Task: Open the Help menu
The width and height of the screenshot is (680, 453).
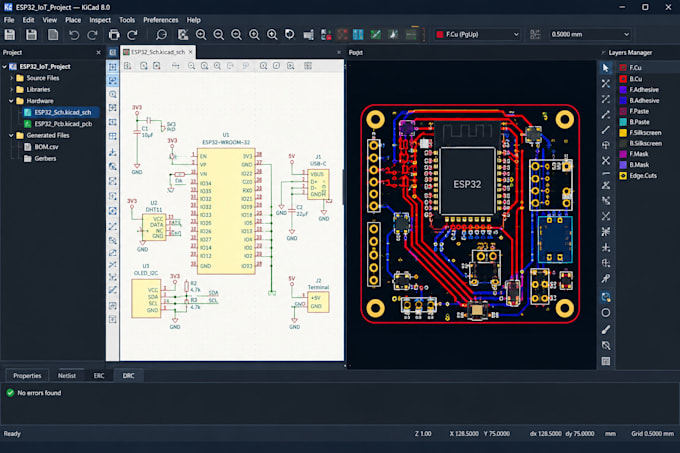Action: 193,20
